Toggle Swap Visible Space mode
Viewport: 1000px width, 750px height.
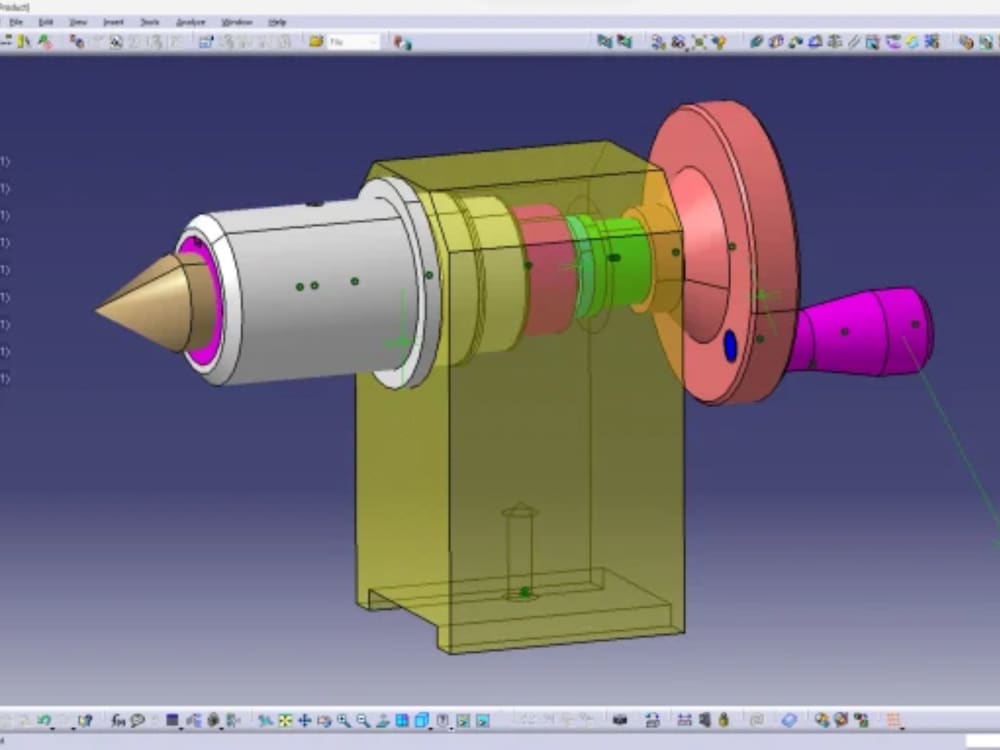tap(483, 717)
